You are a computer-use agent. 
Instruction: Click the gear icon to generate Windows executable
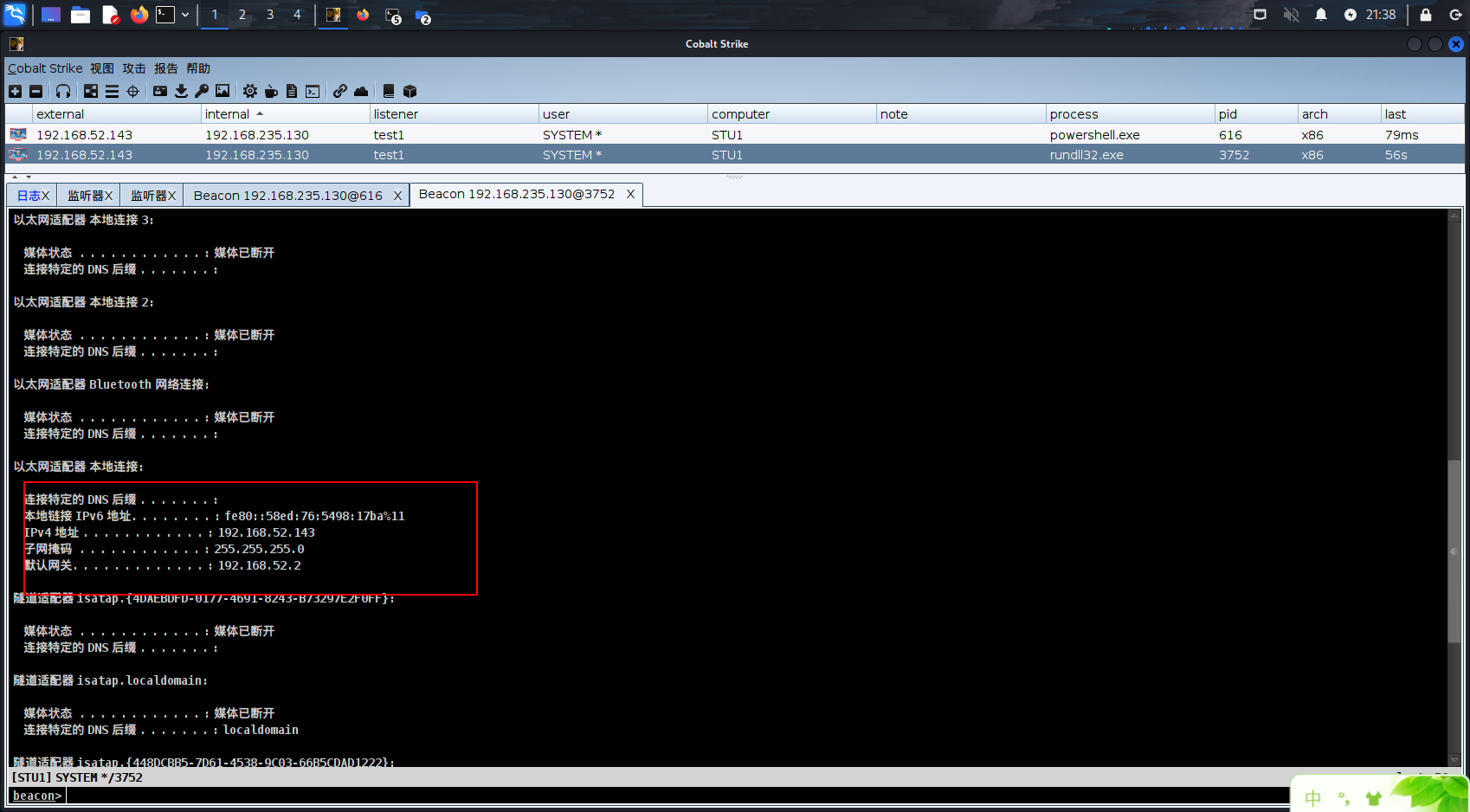pyautogui.click(x=250, y=91)
